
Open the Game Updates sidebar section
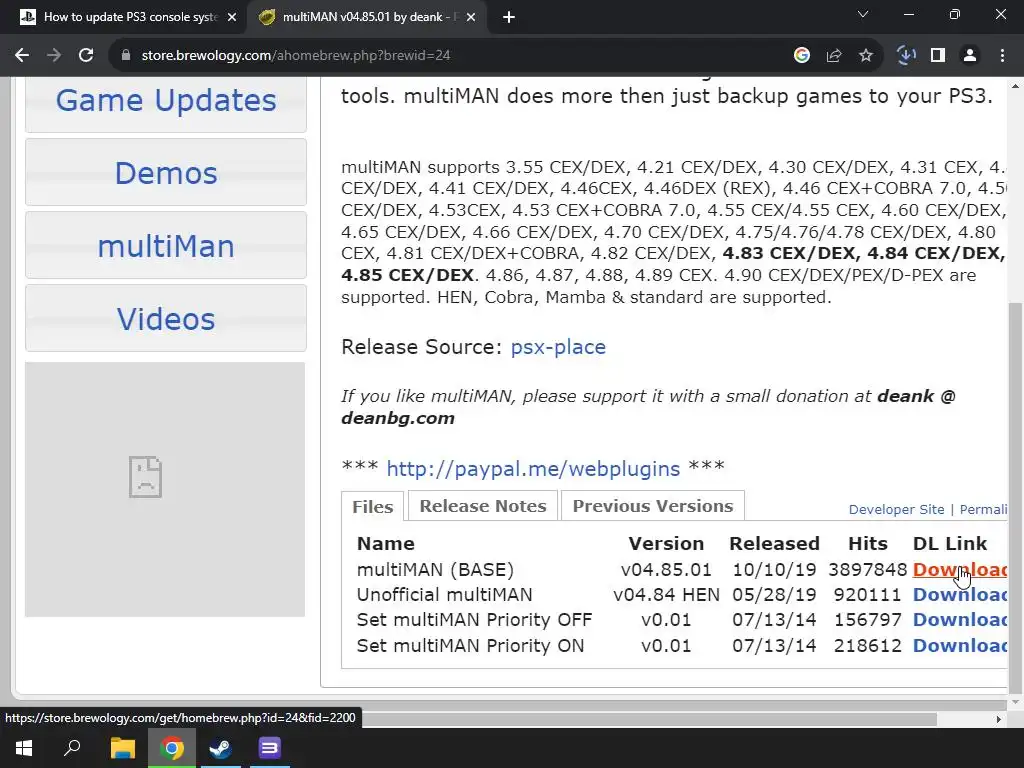(166, 101)
